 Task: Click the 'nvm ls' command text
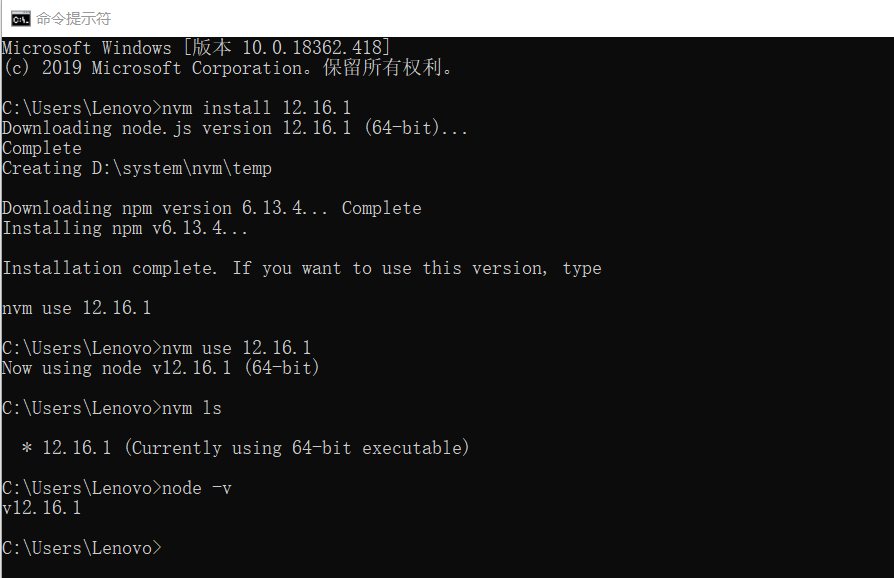(192, 408)
